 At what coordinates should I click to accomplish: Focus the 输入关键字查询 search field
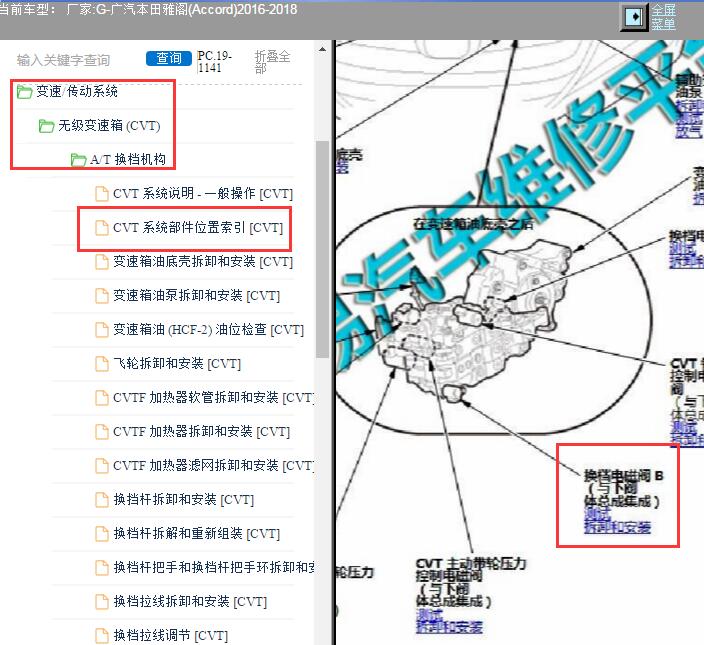(63, 60)
